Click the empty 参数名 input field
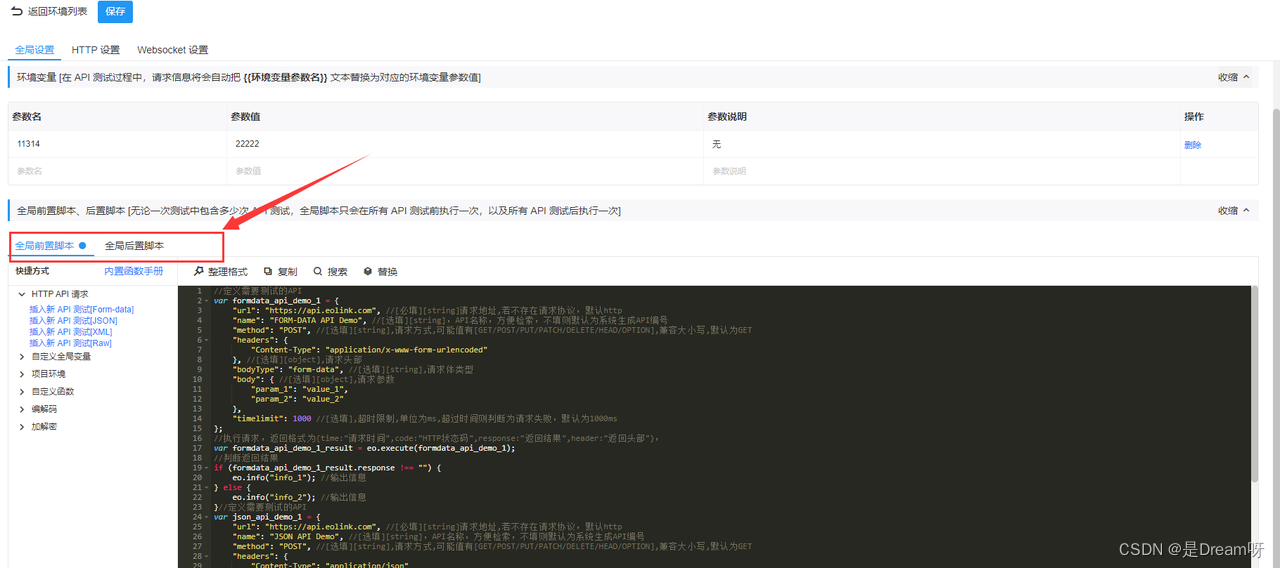 118,171
